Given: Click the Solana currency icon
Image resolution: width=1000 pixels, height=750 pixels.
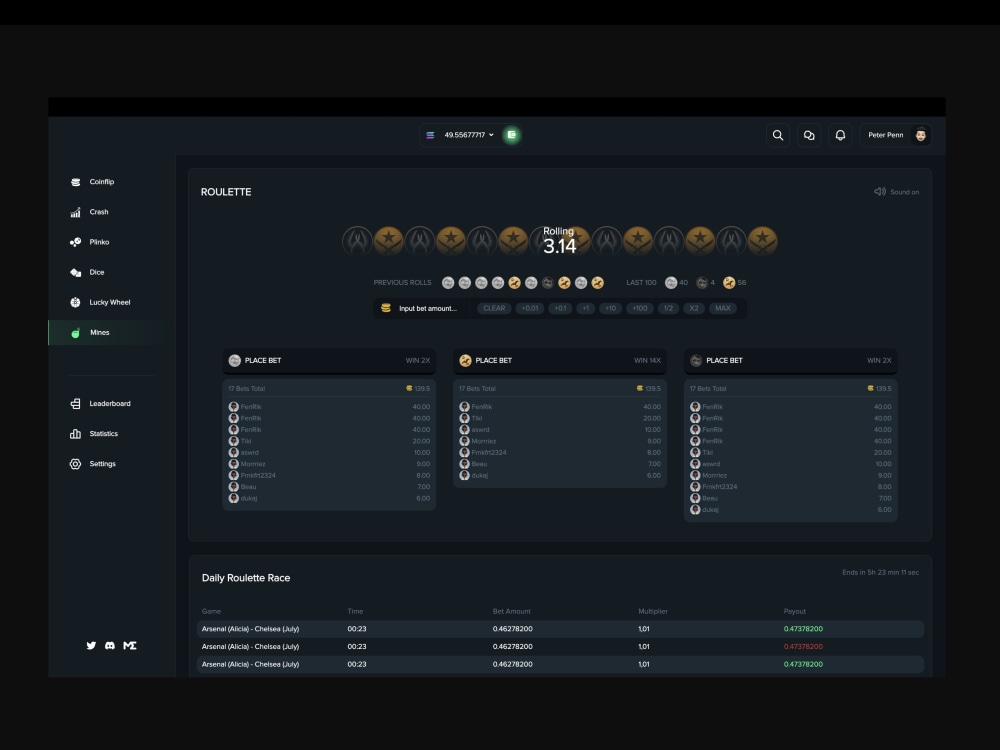Looking at the screenshot, I should click(430, 135).
